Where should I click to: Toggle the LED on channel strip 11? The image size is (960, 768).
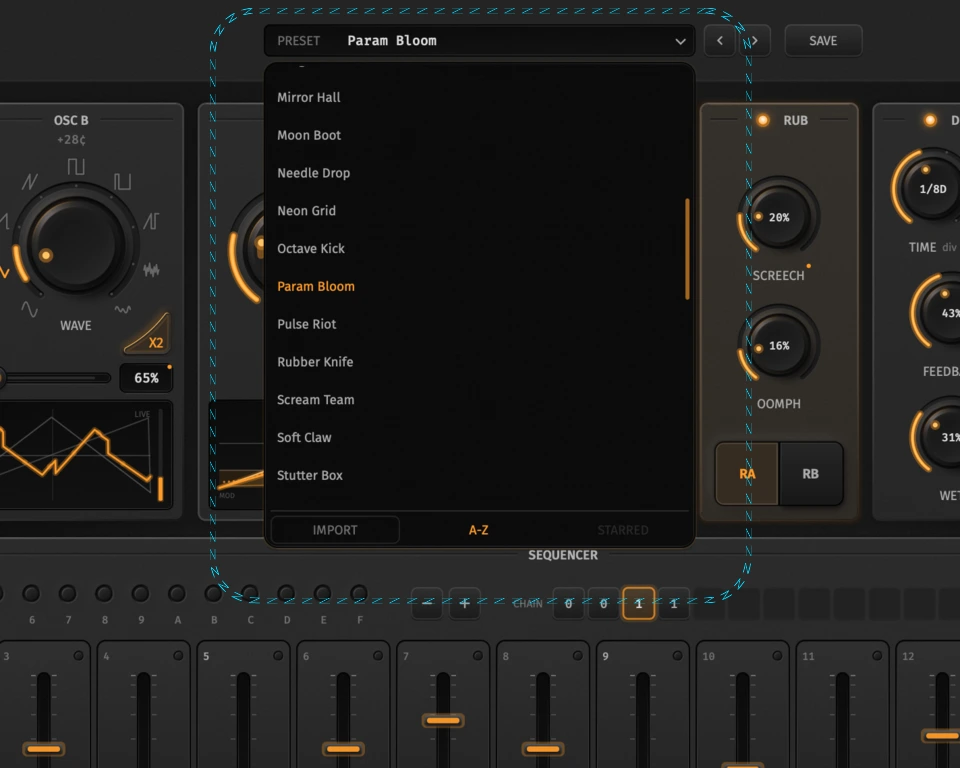[x=877, y=655]
